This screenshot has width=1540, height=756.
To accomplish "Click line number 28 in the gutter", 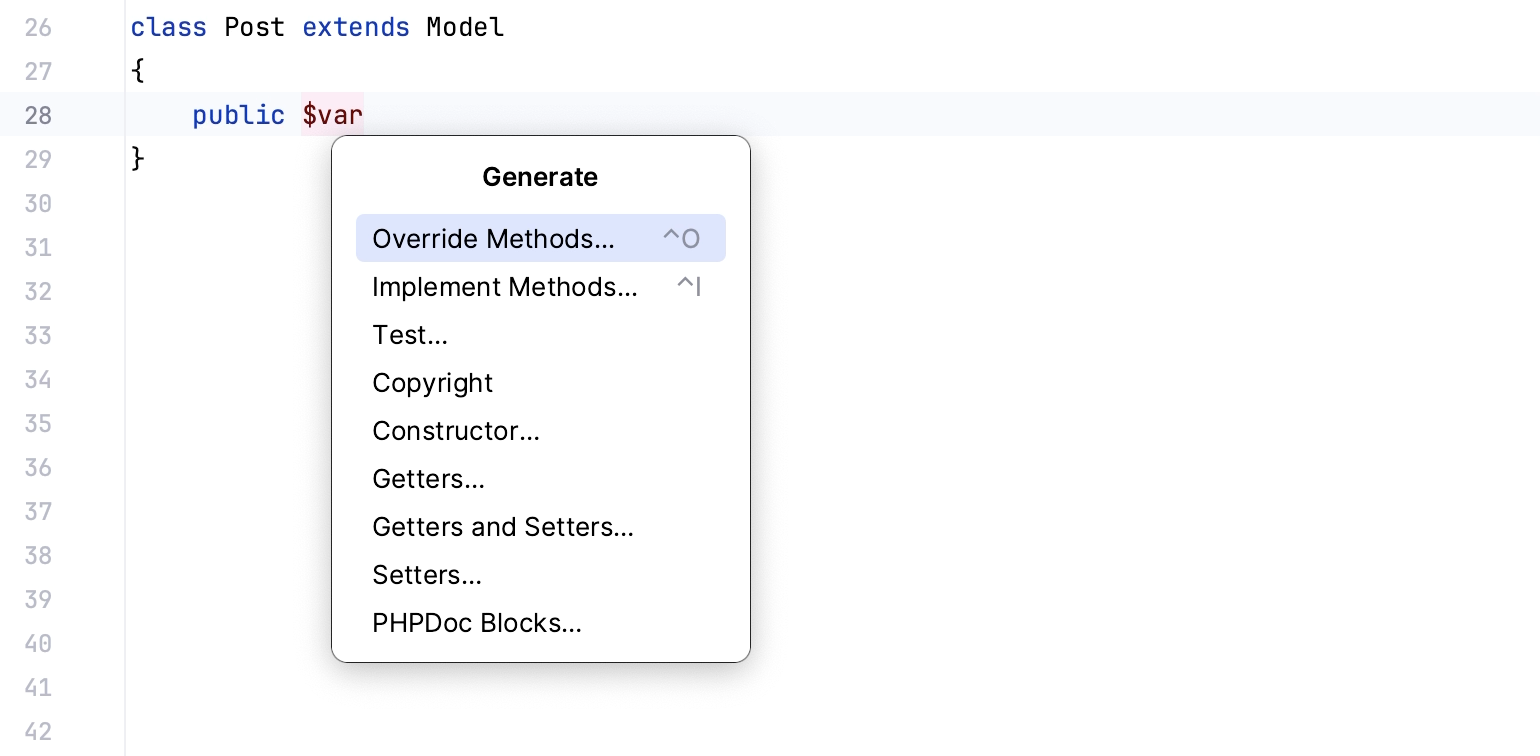I will tap(38, 115).
